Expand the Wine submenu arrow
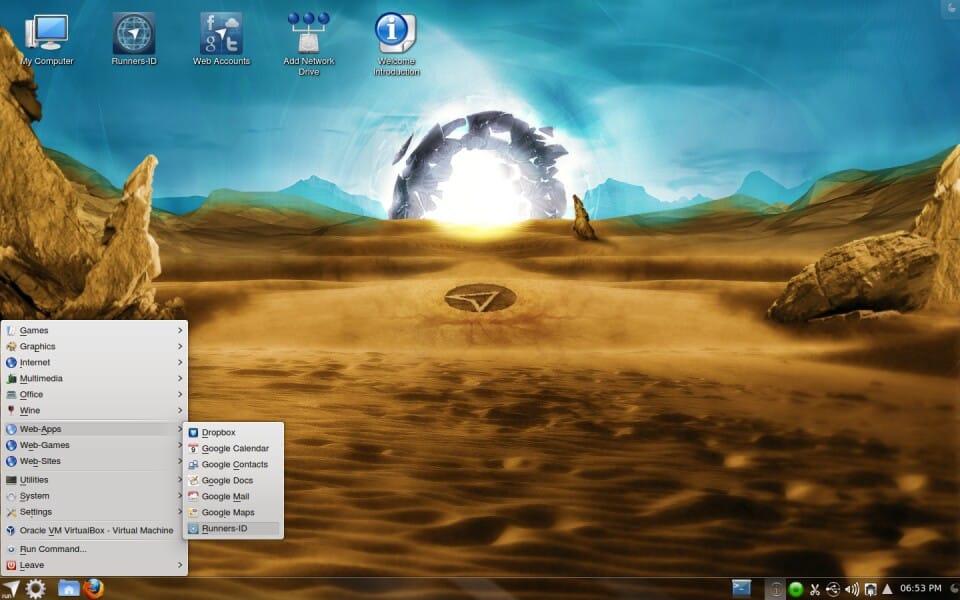Viewport: 960px width, 600px height. [x=180, y=410]
